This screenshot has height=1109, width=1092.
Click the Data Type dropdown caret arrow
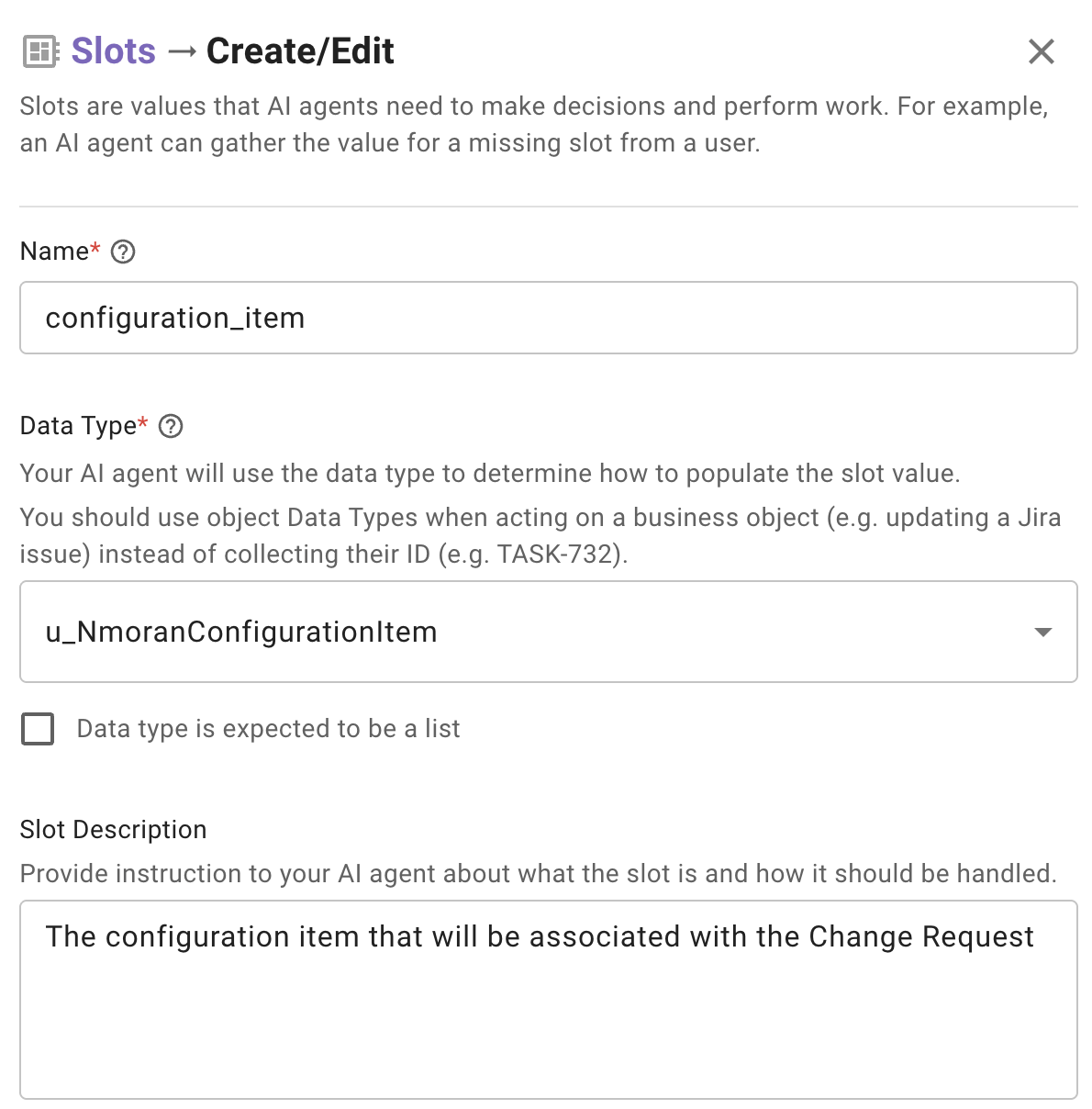(1042, 632)
